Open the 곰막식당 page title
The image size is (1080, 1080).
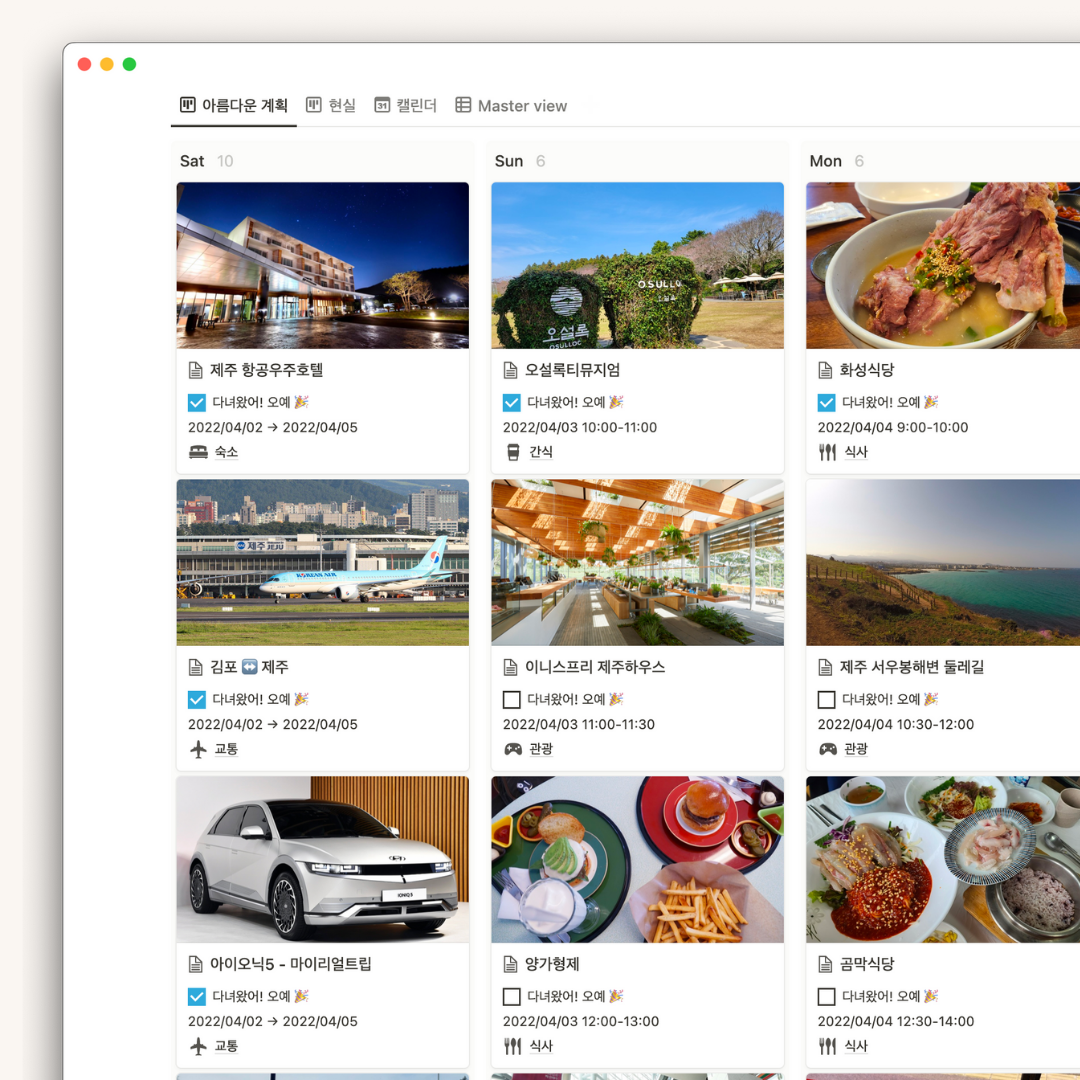[866, 964]
